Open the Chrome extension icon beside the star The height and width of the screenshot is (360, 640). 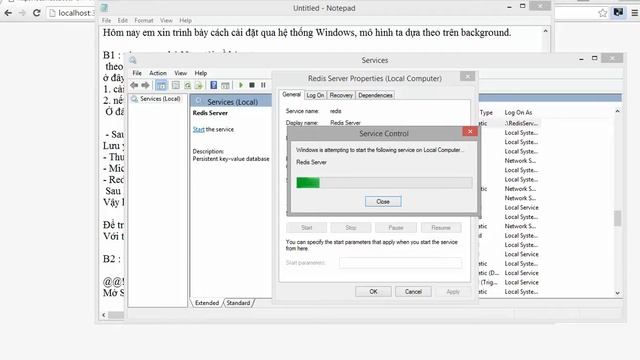[x=618, y=13]
